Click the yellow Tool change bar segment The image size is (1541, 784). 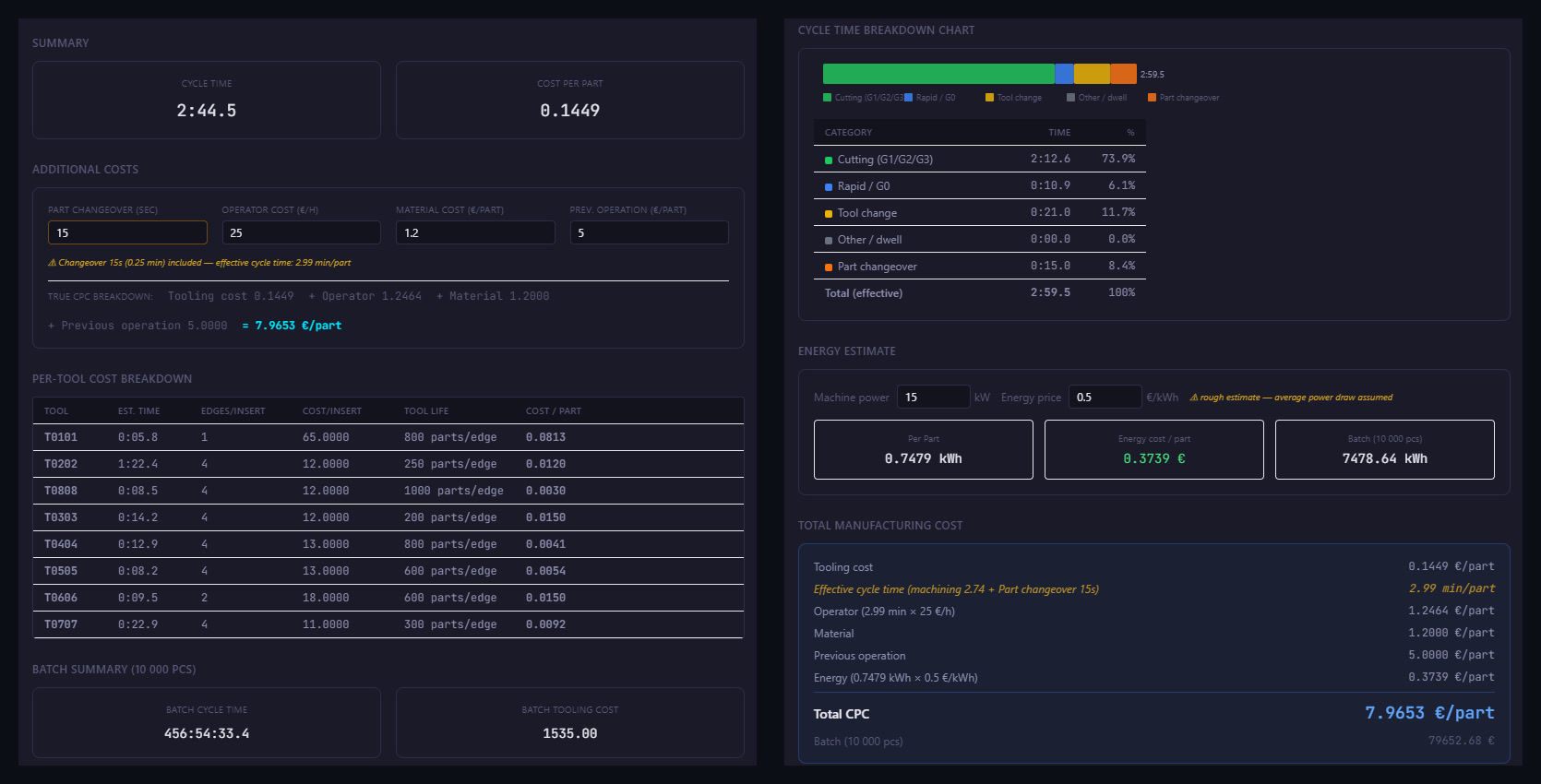tap(1093, 74)
